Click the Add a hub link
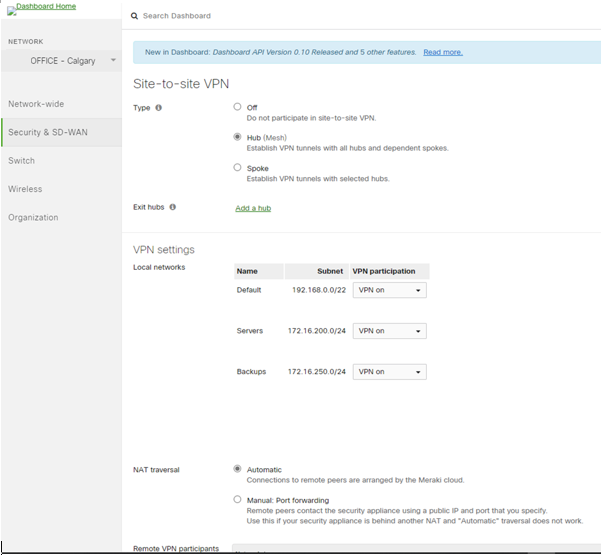The height and width of the screenshot is (558, 607). (x=253, y=208)
